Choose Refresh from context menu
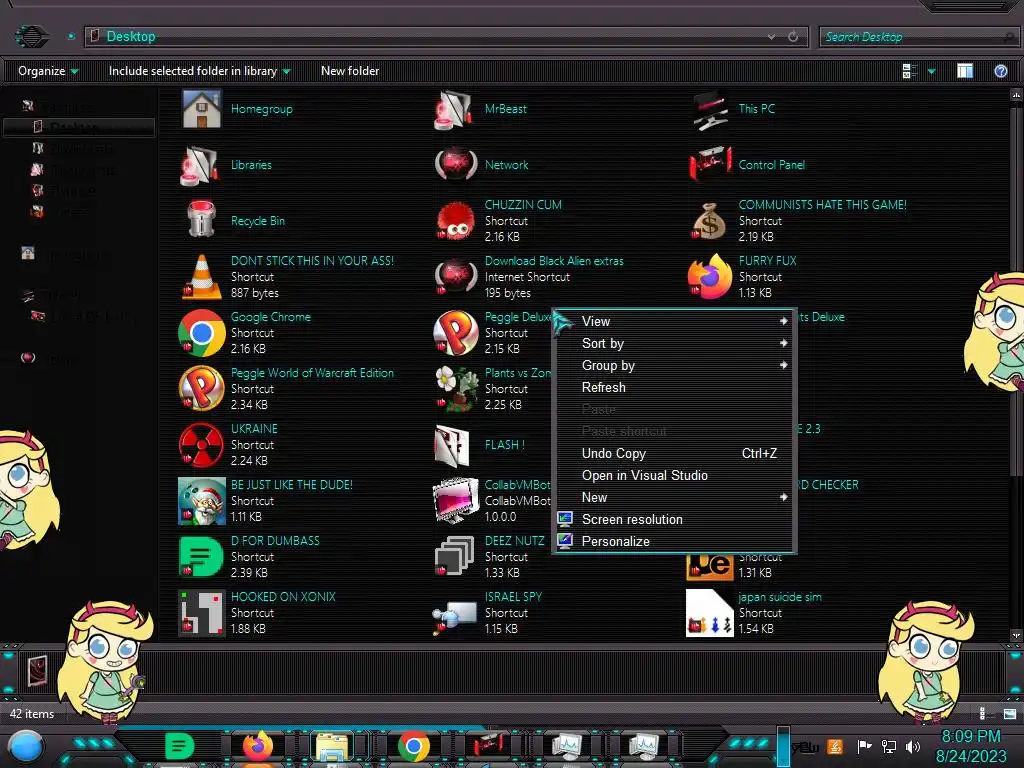The image size is (1024, 768). coord(675,388)
